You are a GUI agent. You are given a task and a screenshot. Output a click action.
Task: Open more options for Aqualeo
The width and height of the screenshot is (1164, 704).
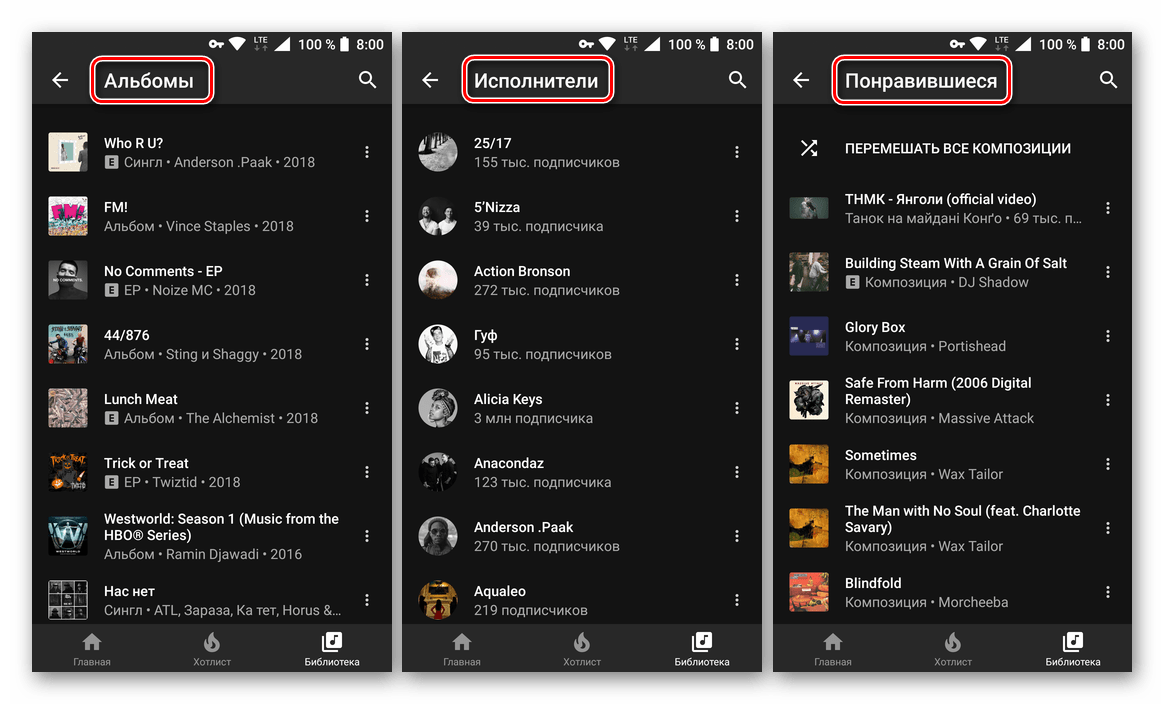point(736,599)
